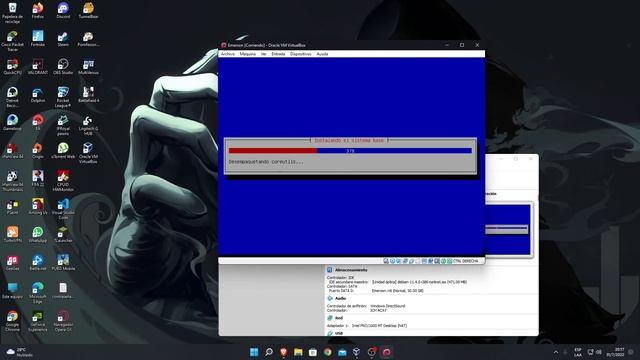
Task: Click the 'Desempaquetando coreutils...' status text
Action: coord(266,162)
